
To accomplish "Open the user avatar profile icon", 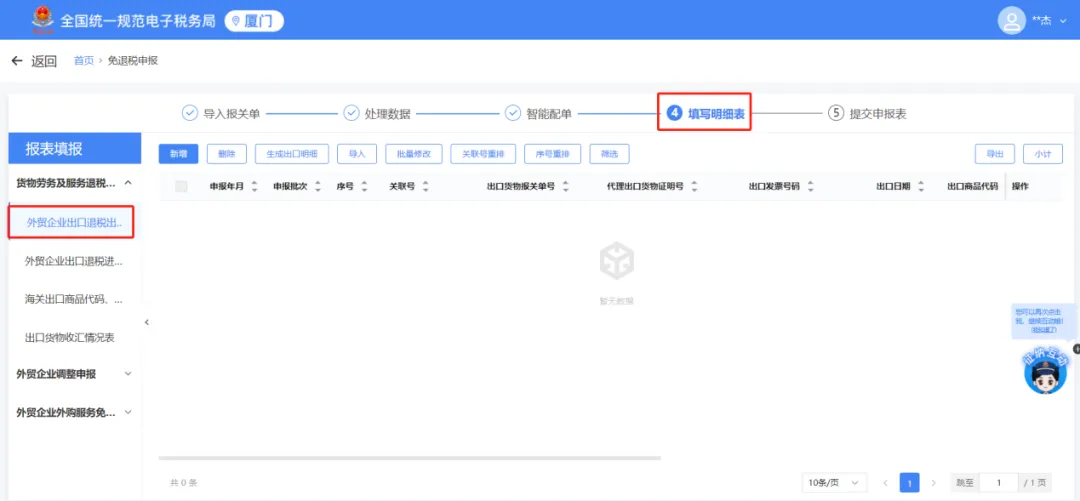I will click(1012, 21).
